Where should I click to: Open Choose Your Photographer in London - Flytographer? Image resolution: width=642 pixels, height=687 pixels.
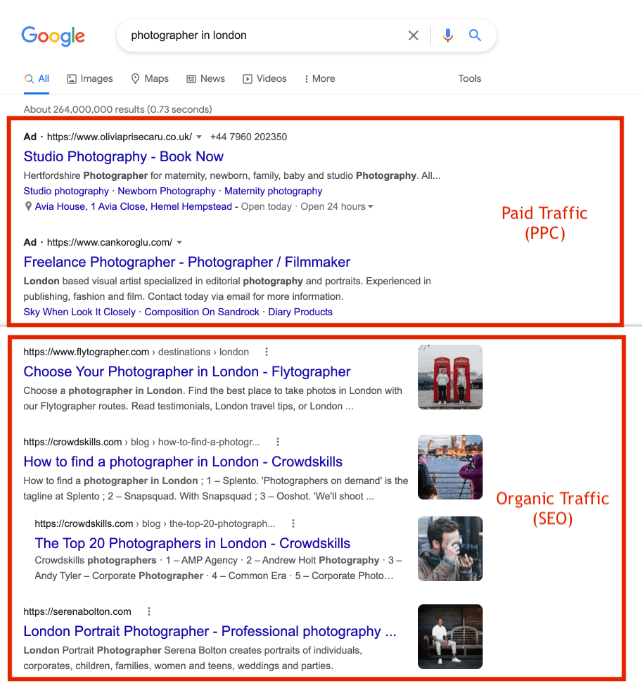pos(187,372)
